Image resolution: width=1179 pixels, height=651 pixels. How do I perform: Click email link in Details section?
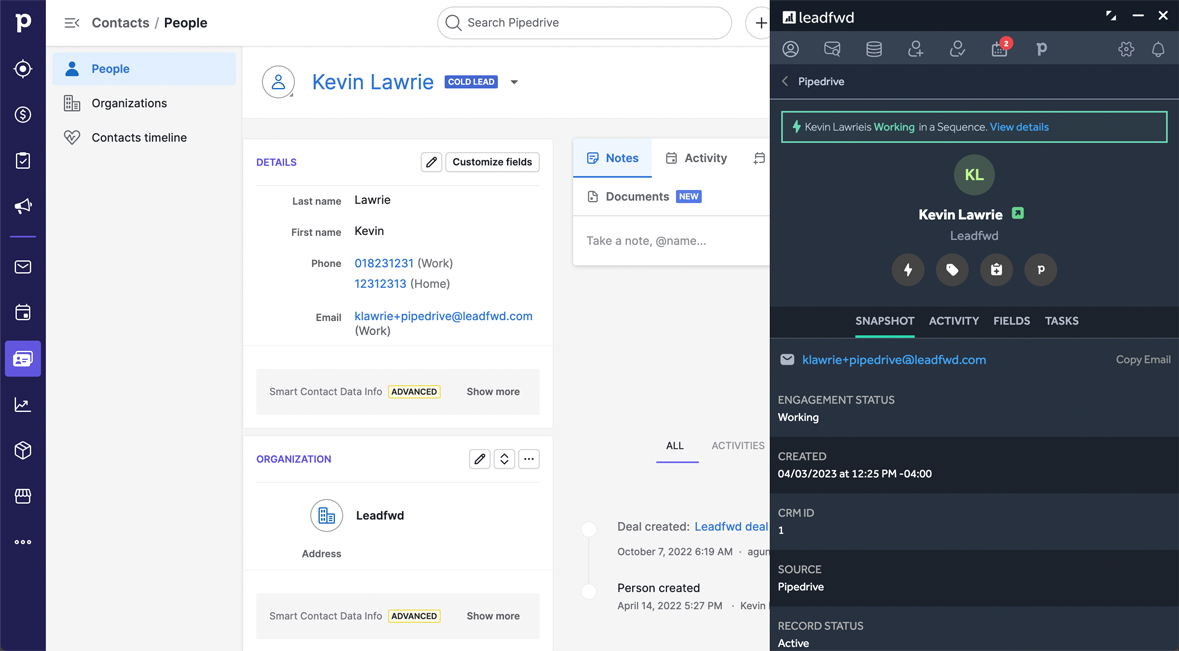click(444, 316)
